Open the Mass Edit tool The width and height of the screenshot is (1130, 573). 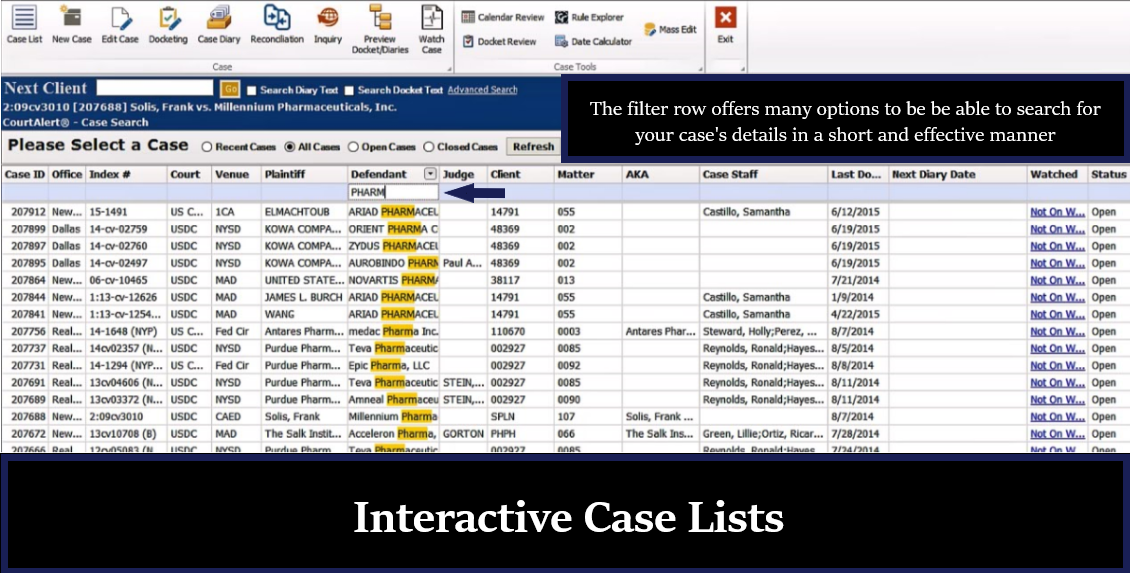point(669,30)
